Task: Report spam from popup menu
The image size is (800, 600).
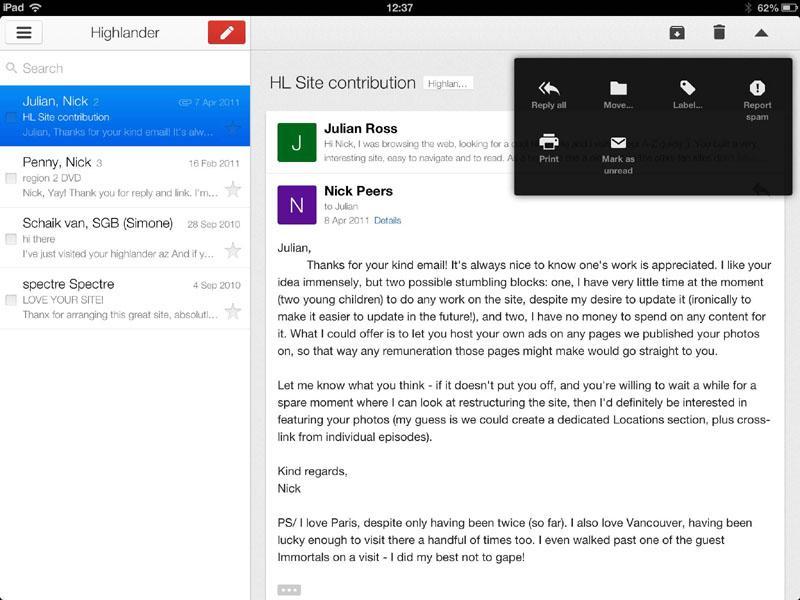Action: [757, 101]
